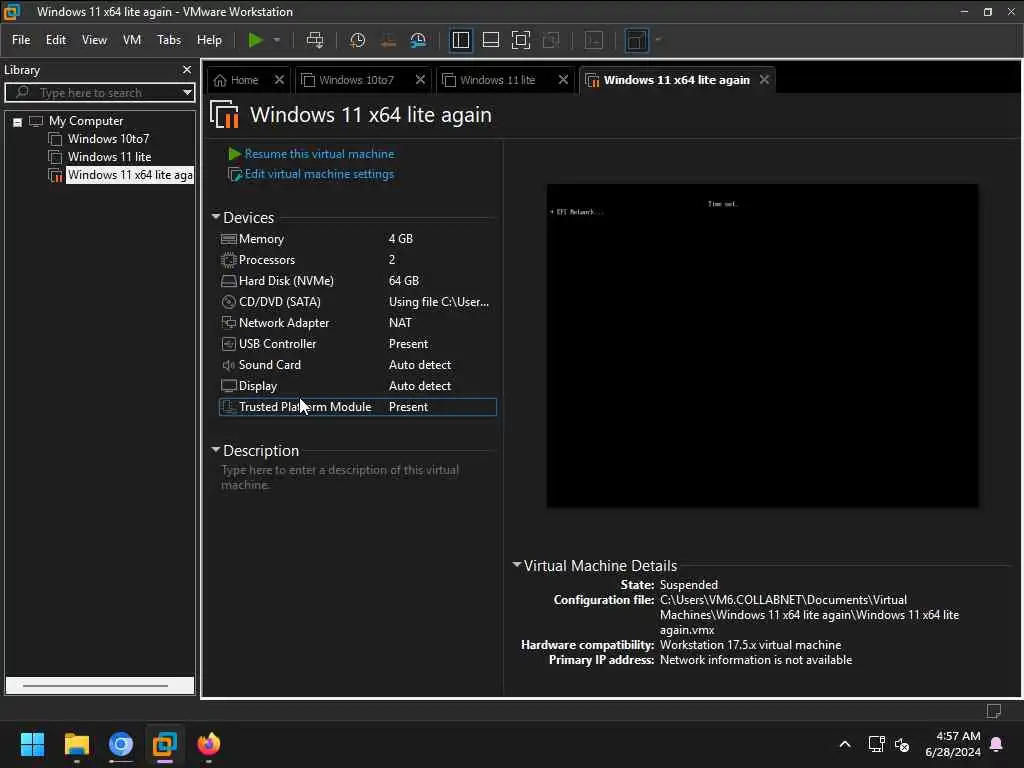Select the Hard Disk (NVMe) device row
The height and width of the screenshot is (768, 1024).
(x=357, y=281)
